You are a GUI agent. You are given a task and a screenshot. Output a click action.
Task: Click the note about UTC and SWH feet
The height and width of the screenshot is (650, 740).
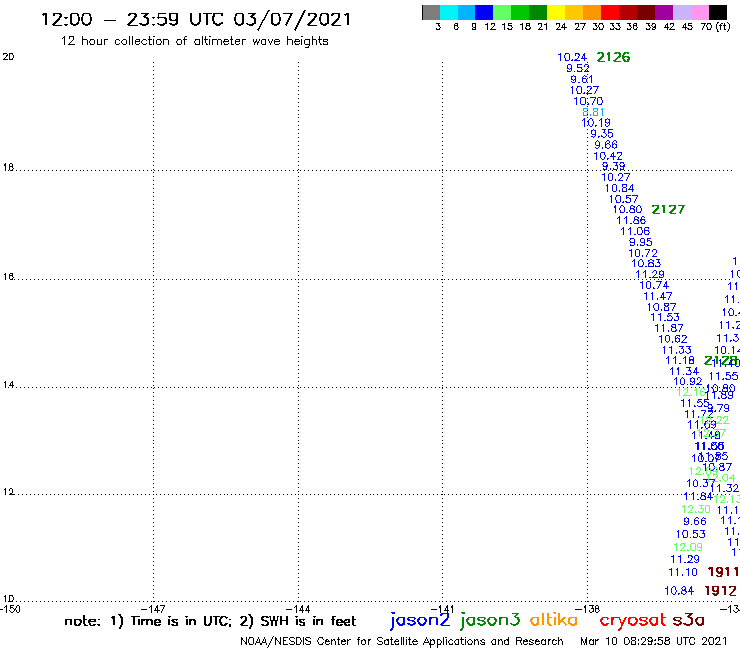point(210,621)
